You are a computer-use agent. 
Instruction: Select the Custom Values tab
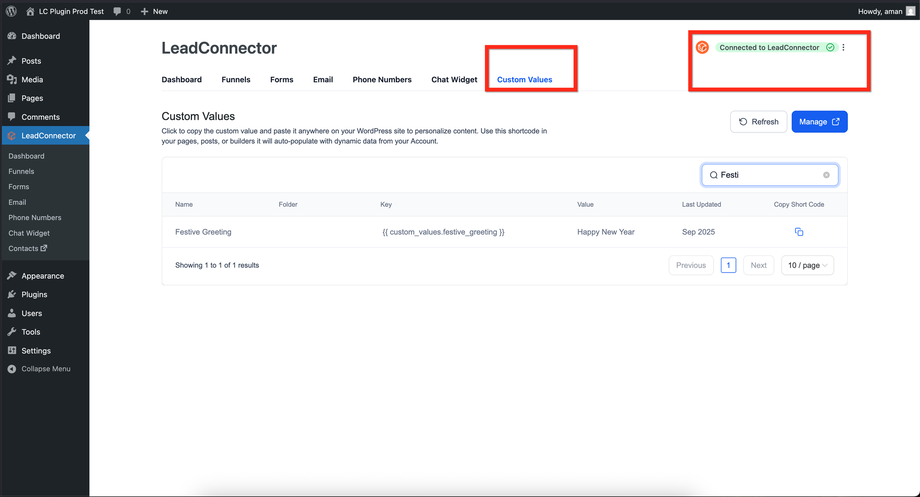[x=525, y=80]
